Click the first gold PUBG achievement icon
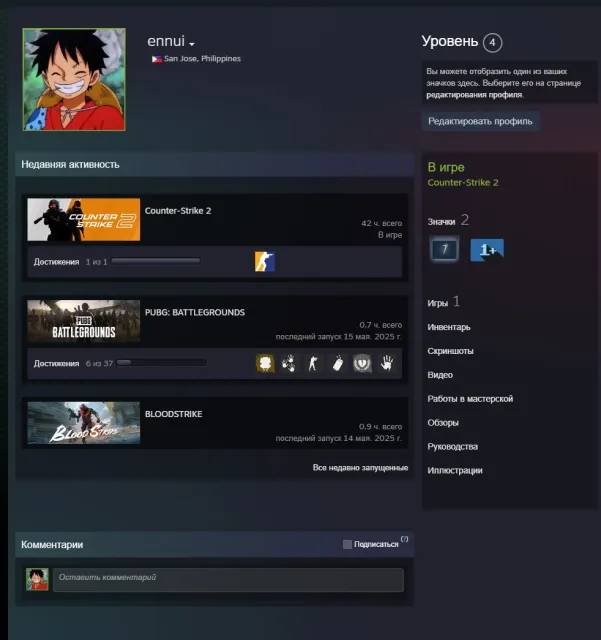The width and height of the screenshot is (601, 640). pyautogui.click(x=265, y=363)
